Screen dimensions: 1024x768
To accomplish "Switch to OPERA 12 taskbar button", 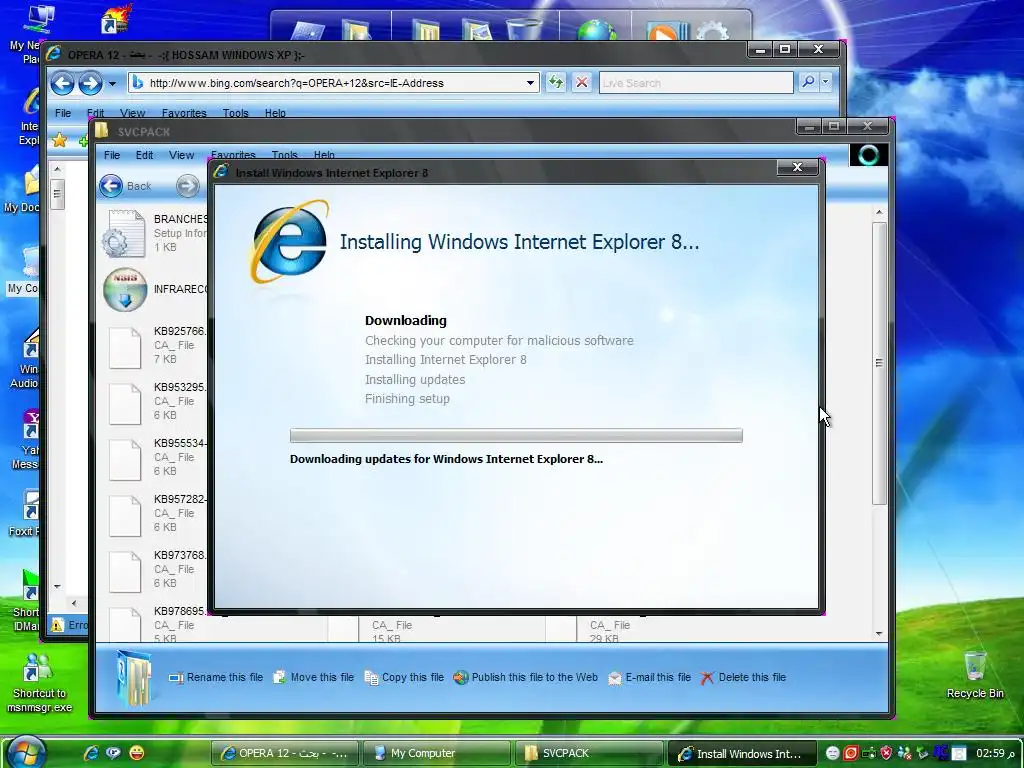I will (x=285, y=754).
